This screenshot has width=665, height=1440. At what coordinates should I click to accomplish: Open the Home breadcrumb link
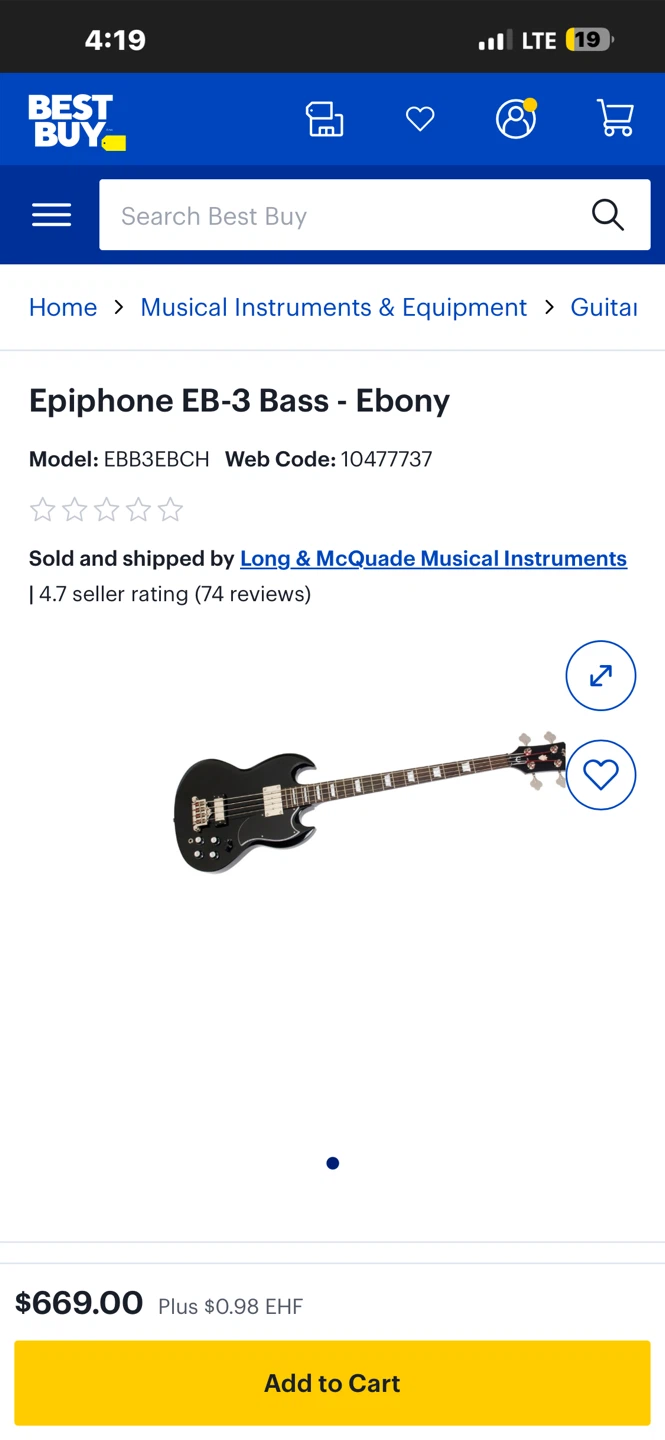click(x=62, y=307)
